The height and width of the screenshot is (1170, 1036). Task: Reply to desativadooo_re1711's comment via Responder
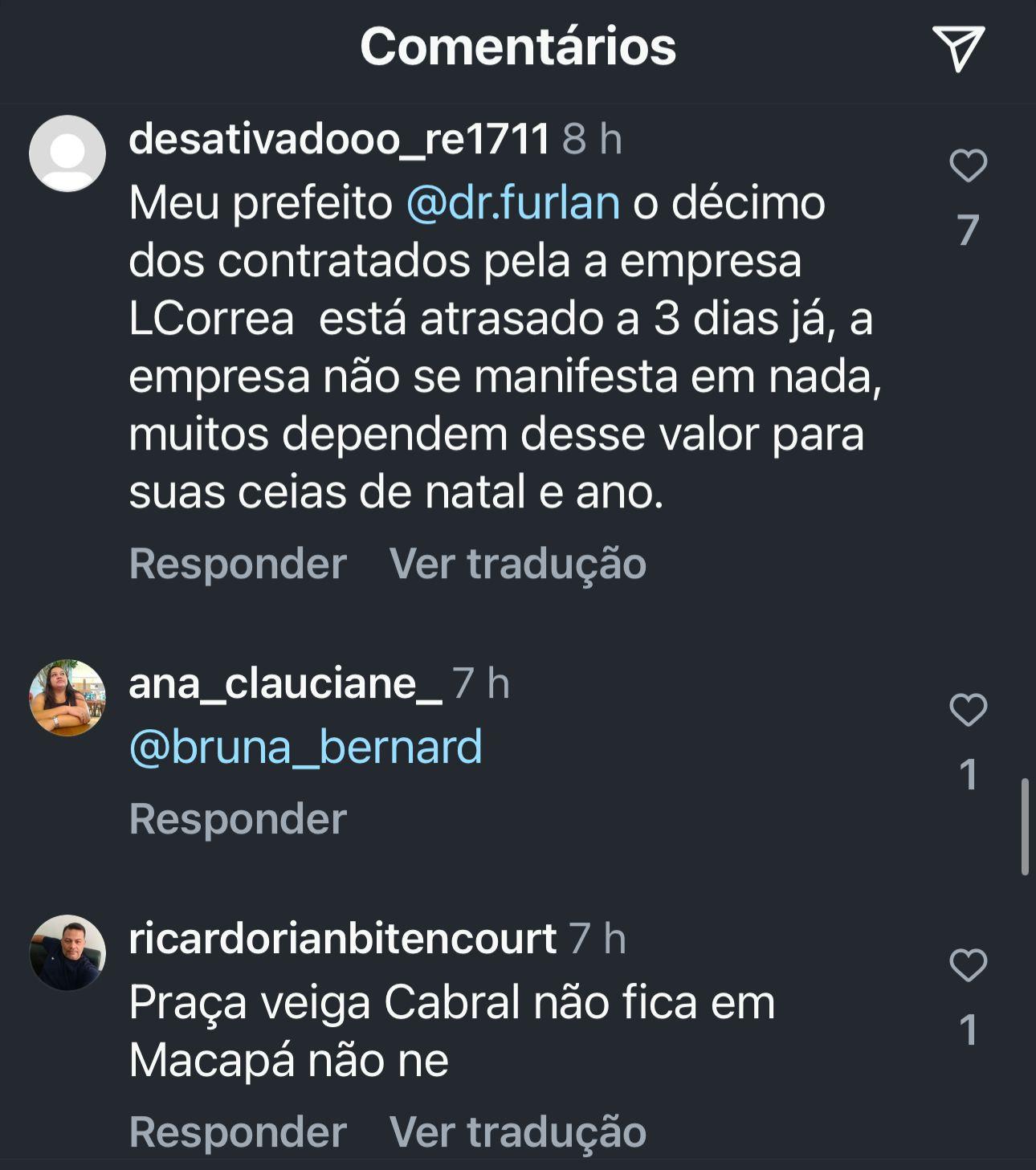(x=238, y=563)
